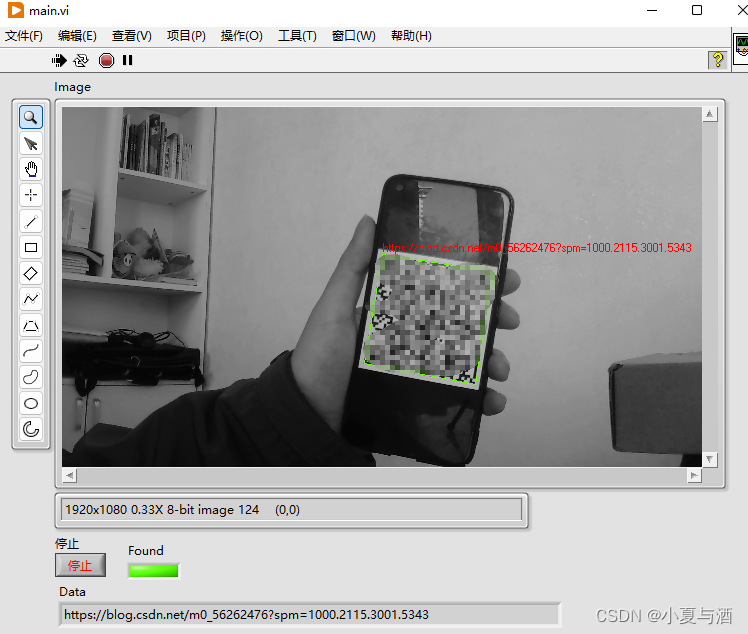The image size is (748, 634).
Task: Open the 查看(V) menu
Action: [x=132, y=36]
